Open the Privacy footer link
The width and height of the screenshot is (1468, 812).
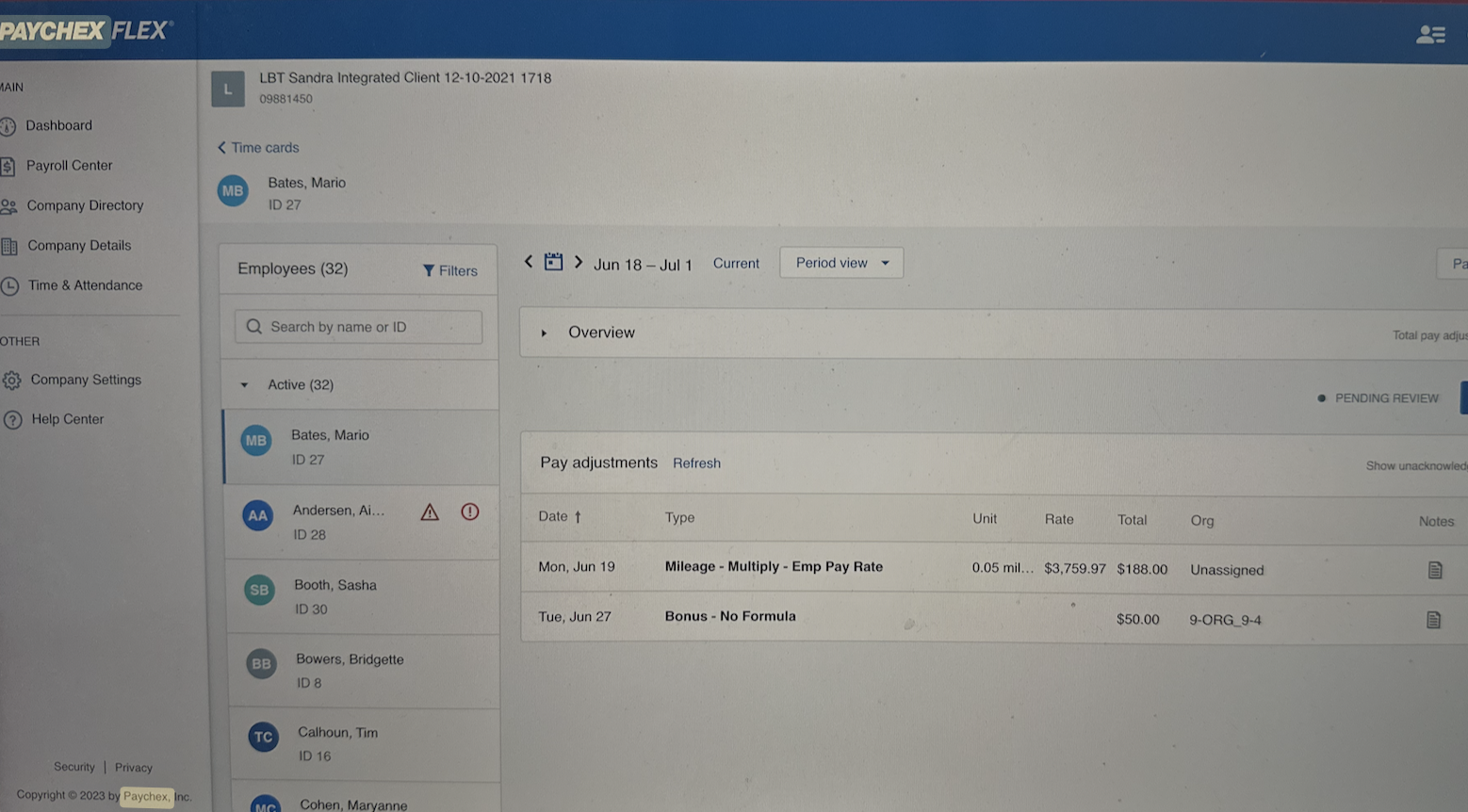click(134, 768)
